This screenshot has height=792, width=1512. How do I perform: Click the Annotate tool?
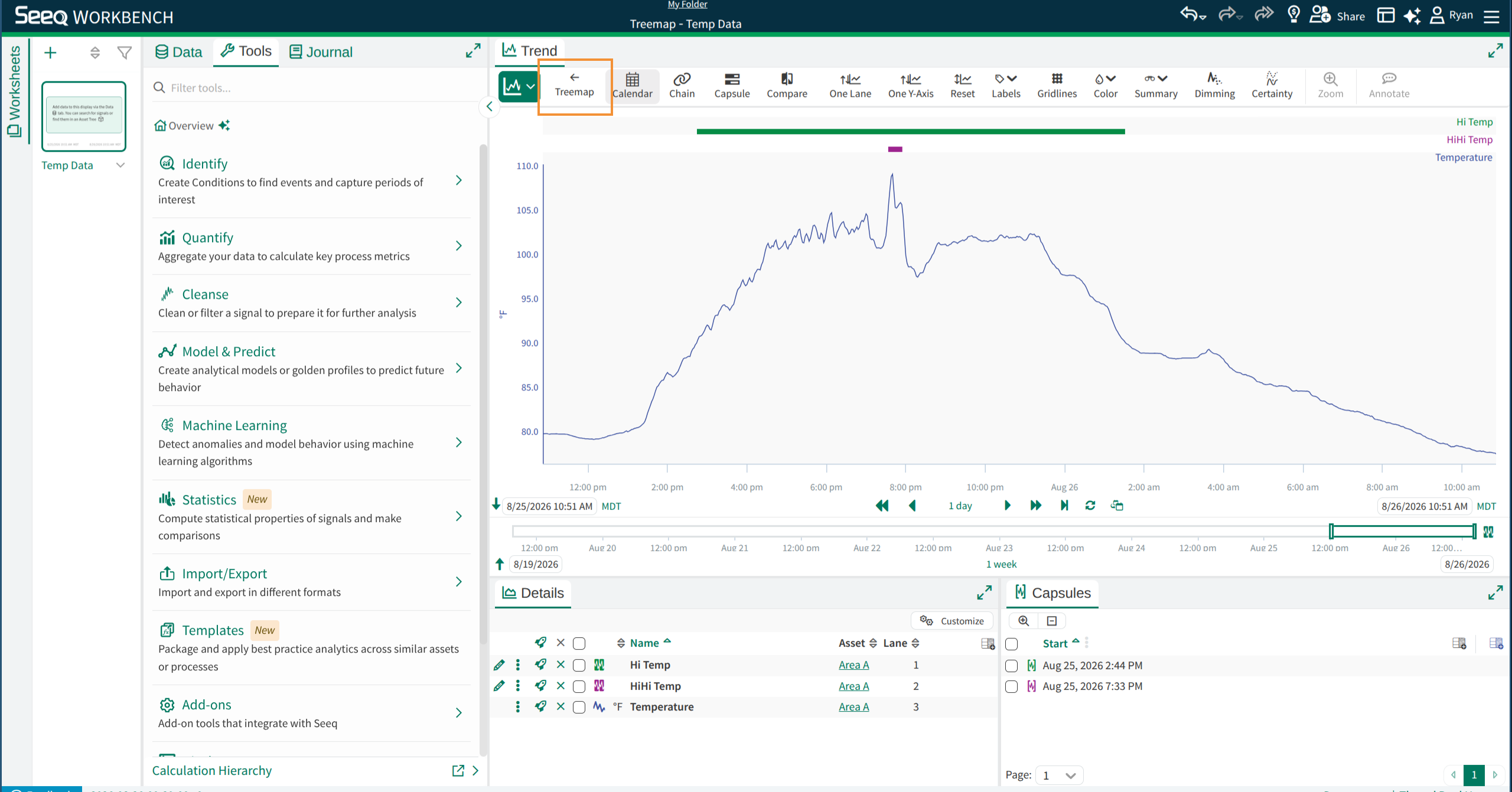pyautogui.click(x=1389, y=86)
